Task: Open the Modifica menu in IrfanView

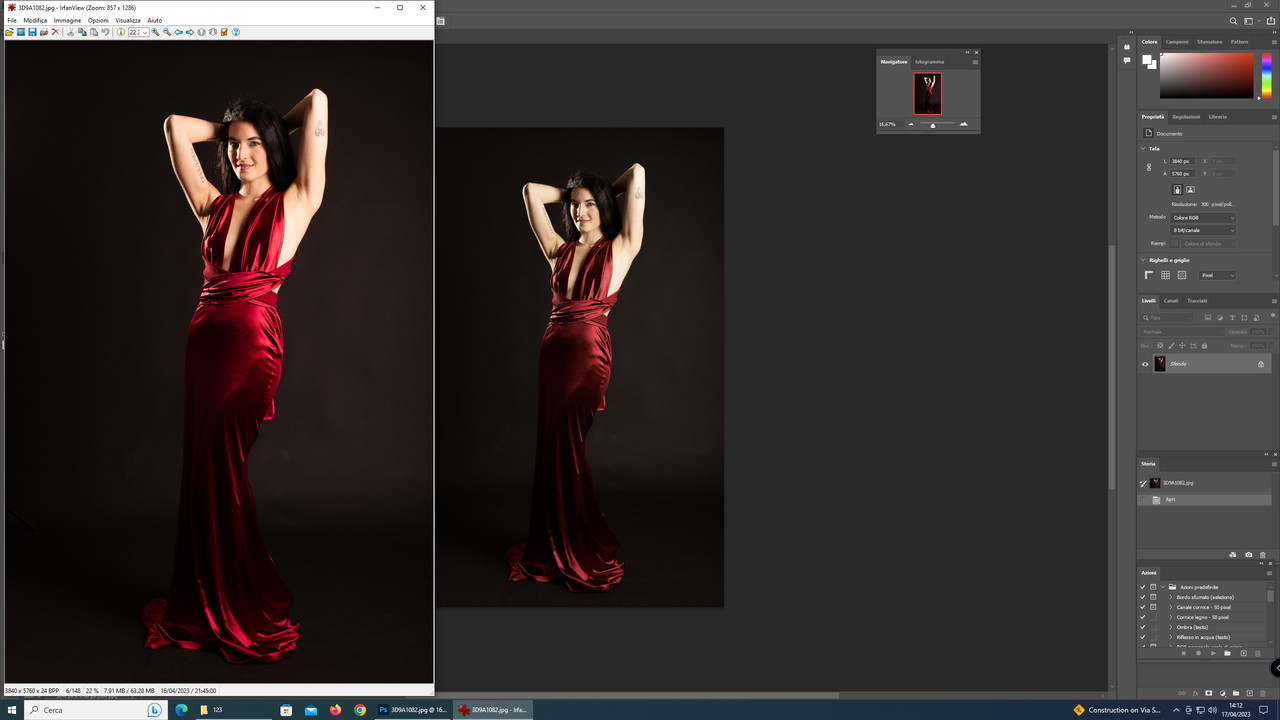Action: click(35, 20)
